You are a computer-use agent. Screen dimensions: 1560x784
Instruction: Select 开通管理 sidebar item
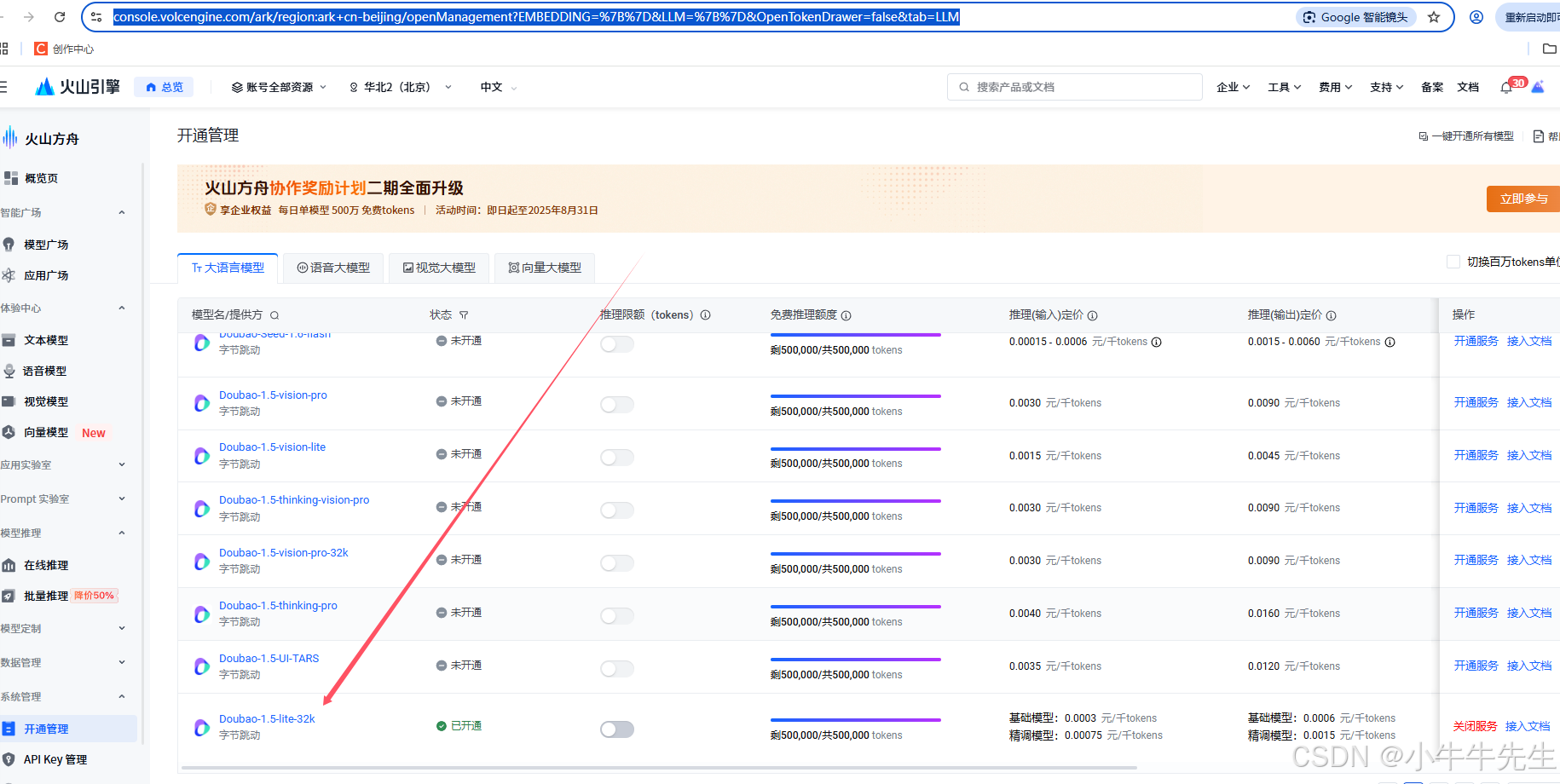(68, 729)
